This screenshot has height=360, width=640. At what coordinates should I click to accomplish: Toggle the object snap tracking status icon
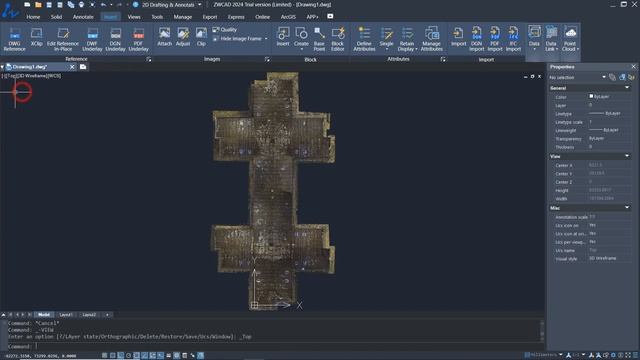click(144, 356)
